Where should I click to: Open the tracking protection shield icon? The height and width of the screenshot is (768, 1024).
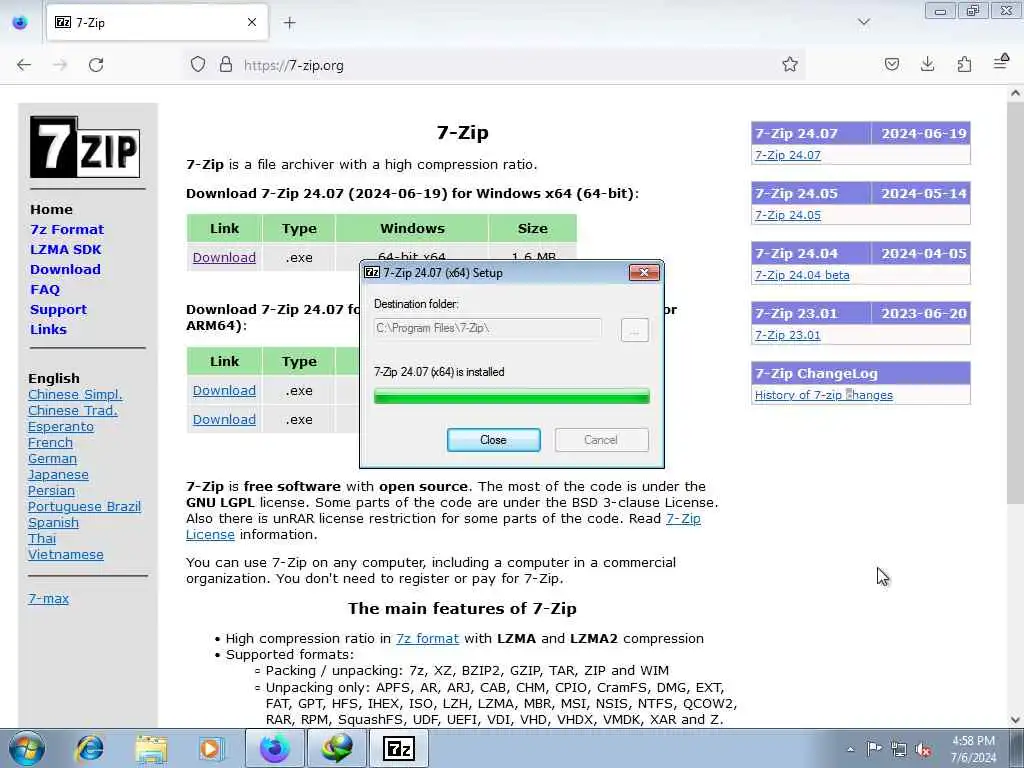click(x=198, y=65)
